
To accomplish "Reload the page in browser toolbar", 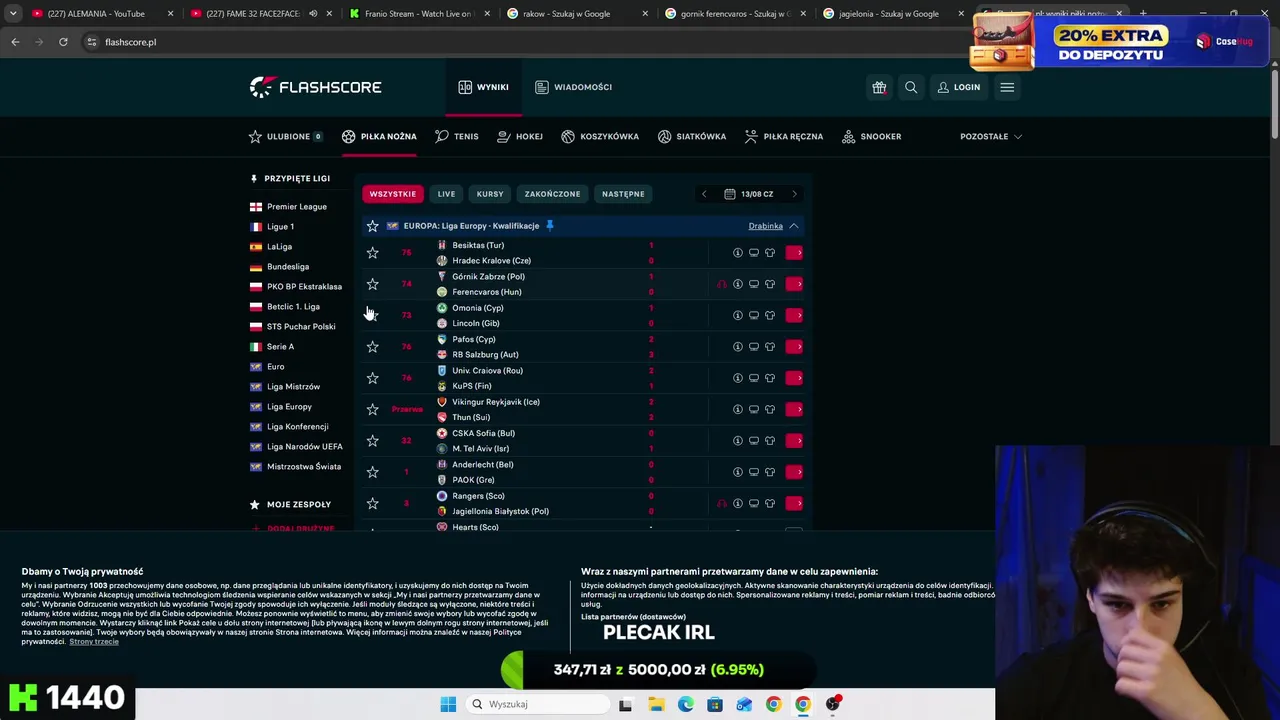I will [63, 42].
